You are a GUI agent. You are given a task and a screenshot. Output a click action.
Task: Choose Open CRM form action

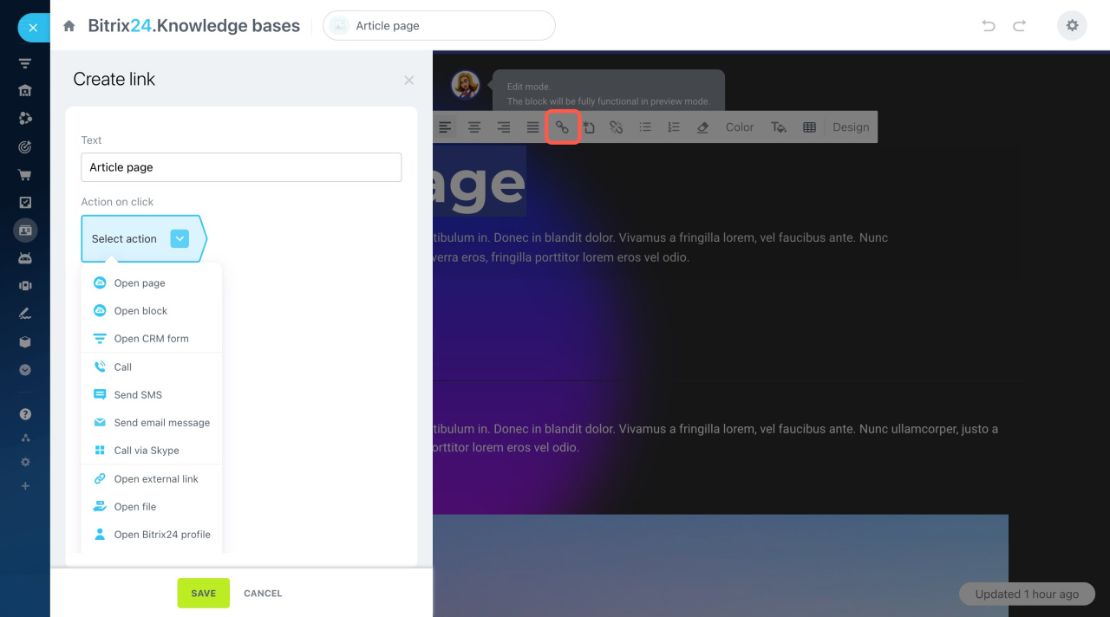151,339
